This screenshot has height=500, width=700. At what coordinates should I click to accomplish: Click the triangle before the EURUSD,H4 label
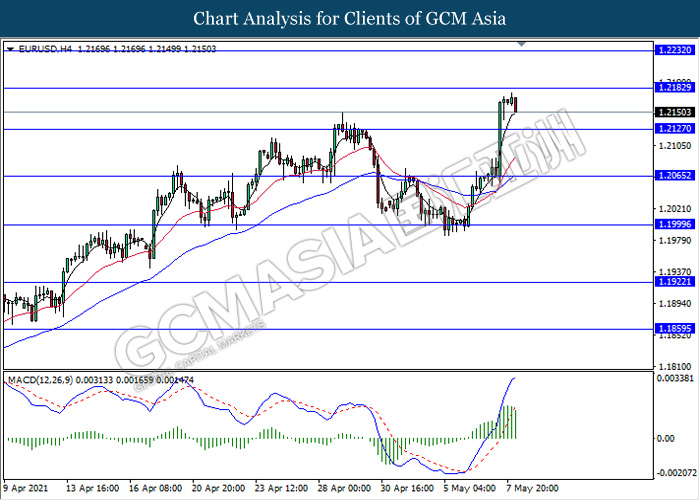tap(10, 49)
